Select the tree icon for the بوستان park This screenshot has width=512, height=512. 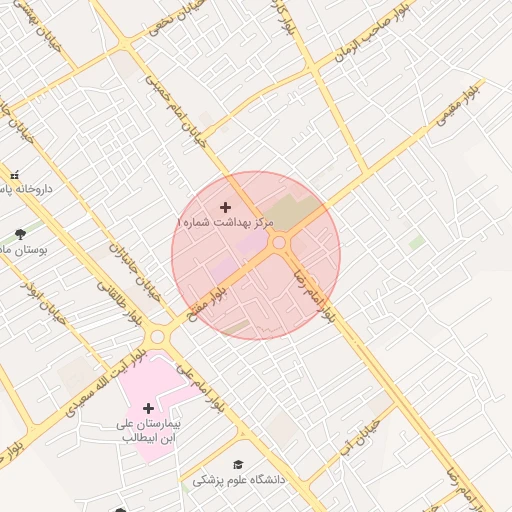[20, 234]
